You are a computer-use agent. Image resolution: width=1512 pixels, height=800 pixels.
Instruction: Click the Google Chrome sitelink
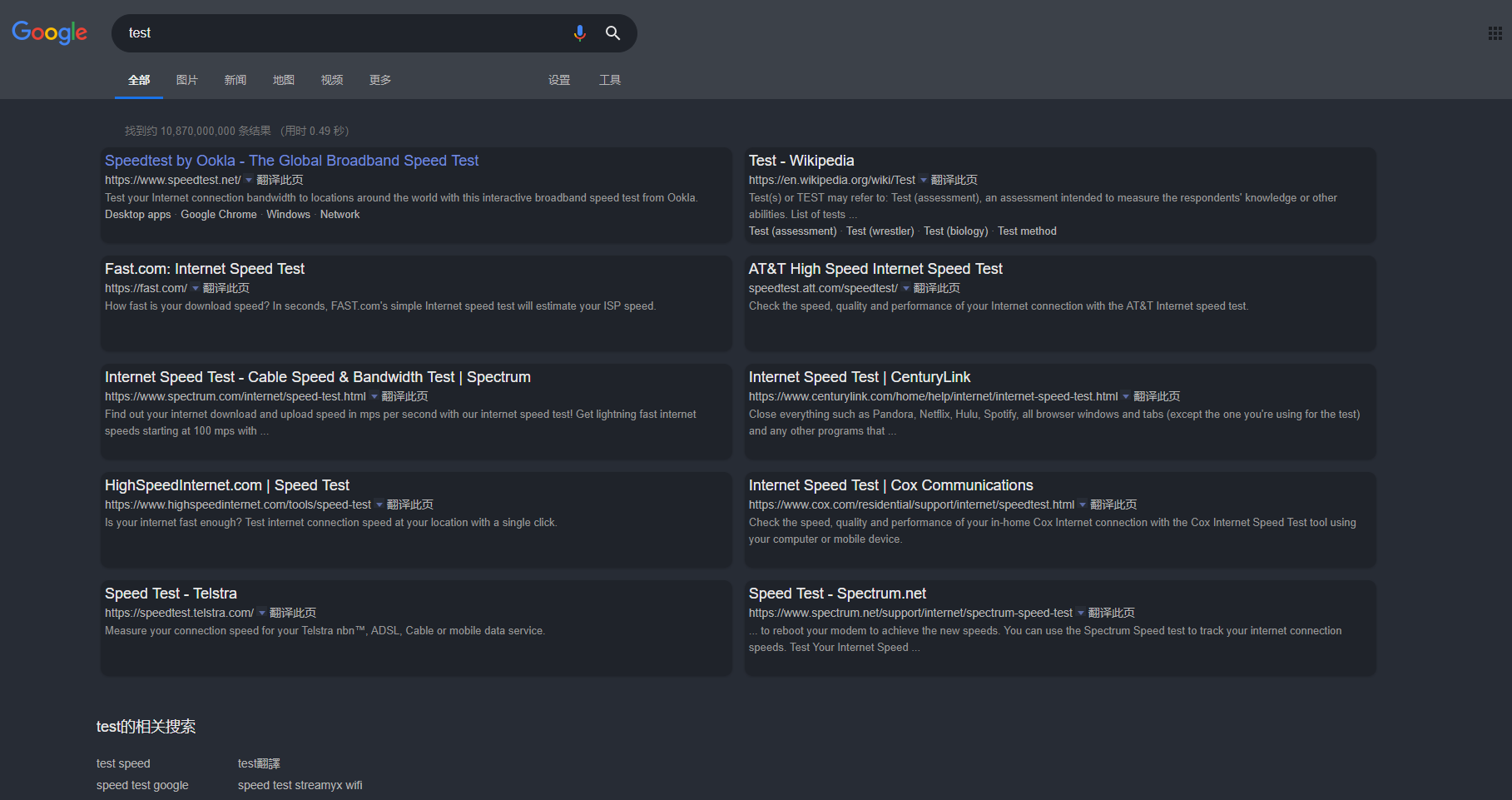219,215
